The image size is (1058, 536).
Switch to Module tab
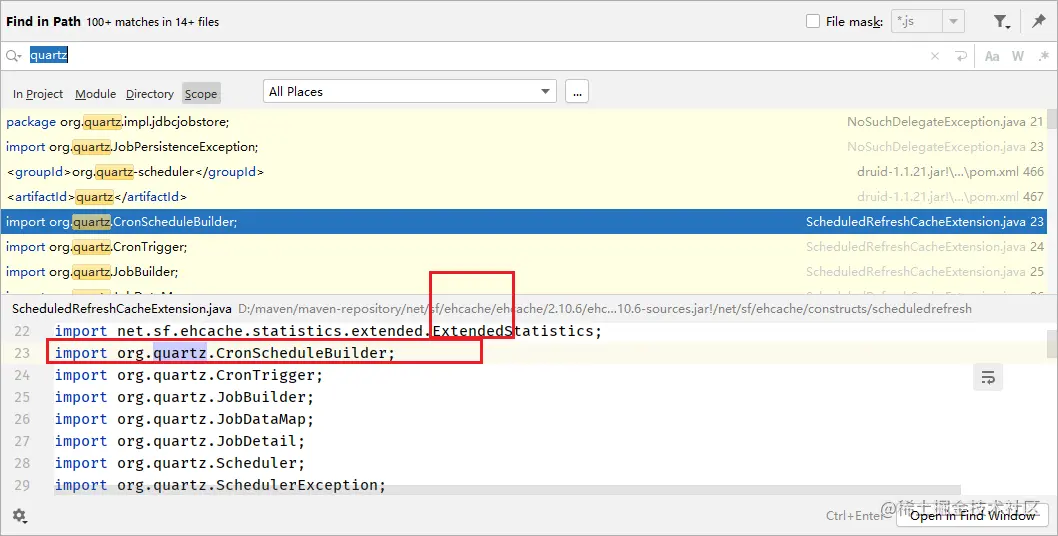[x=95, y=94]
